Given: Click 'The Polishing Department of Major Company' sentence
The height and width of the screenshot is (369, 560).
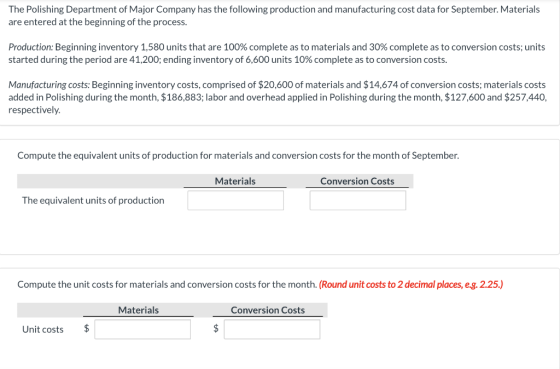Looking at the screenshot, I should click(274, 15).
